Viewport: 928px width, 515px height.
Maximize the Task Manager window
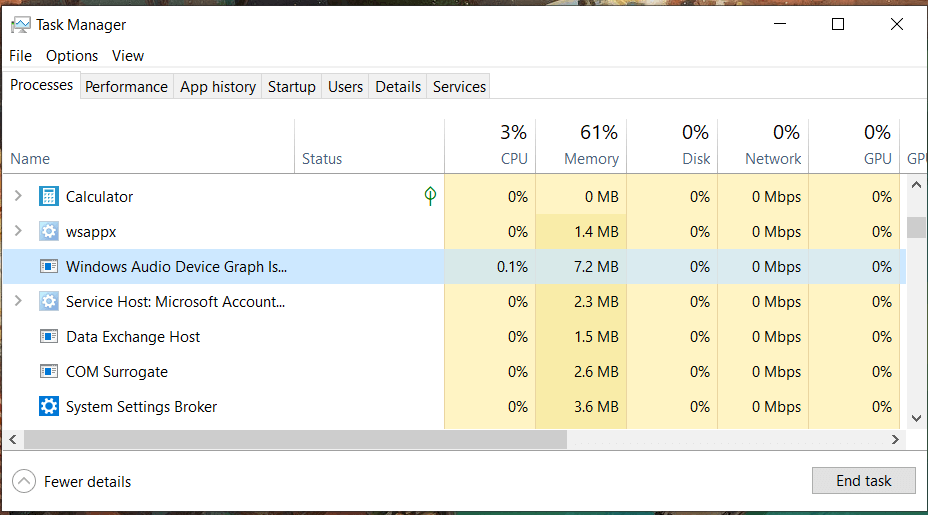(837, 24)
